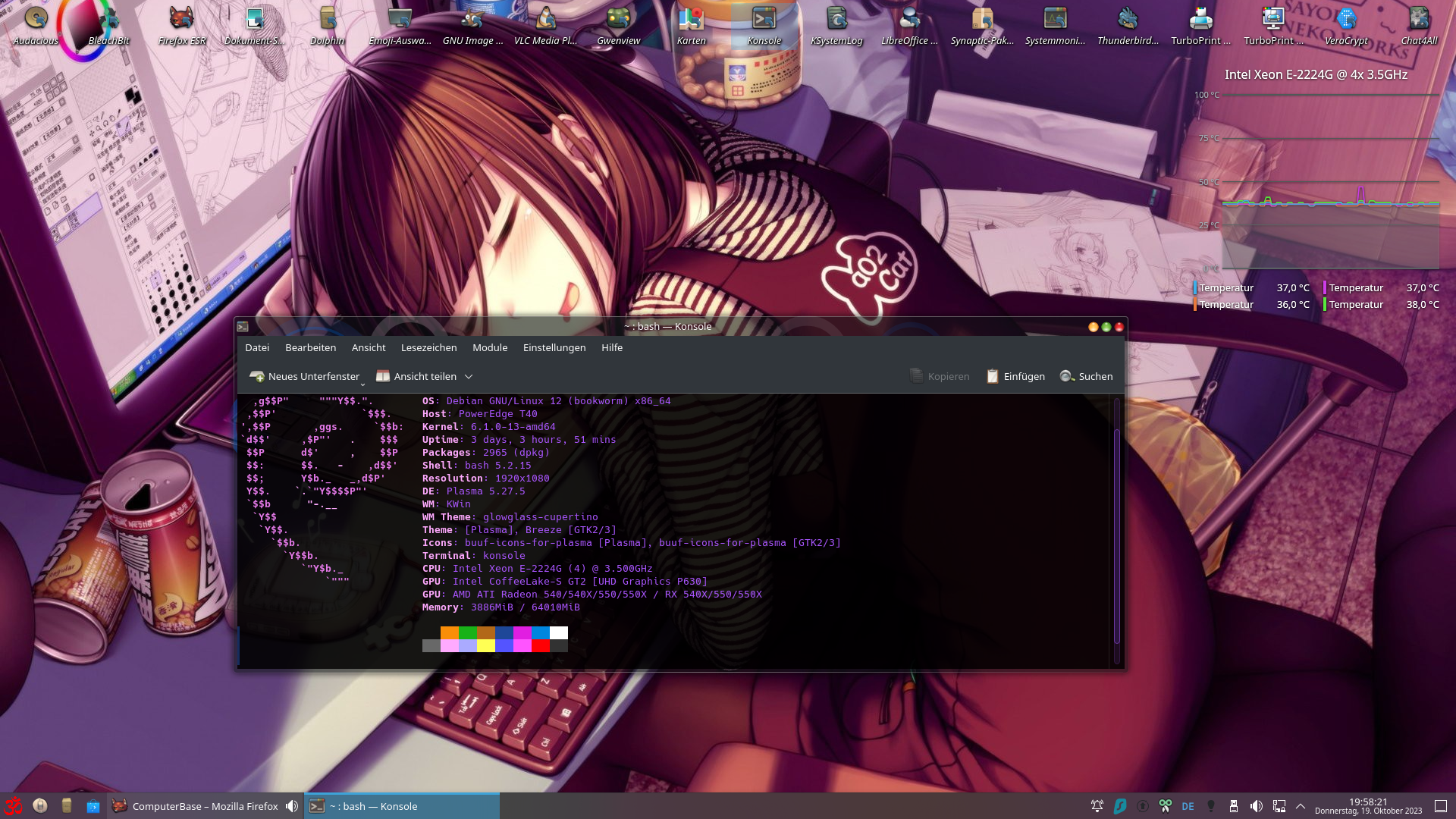Screen dimensions: 1456x819
Task: Toggle show desktop in the bottom-right corner
Action: click(1442, 806)
